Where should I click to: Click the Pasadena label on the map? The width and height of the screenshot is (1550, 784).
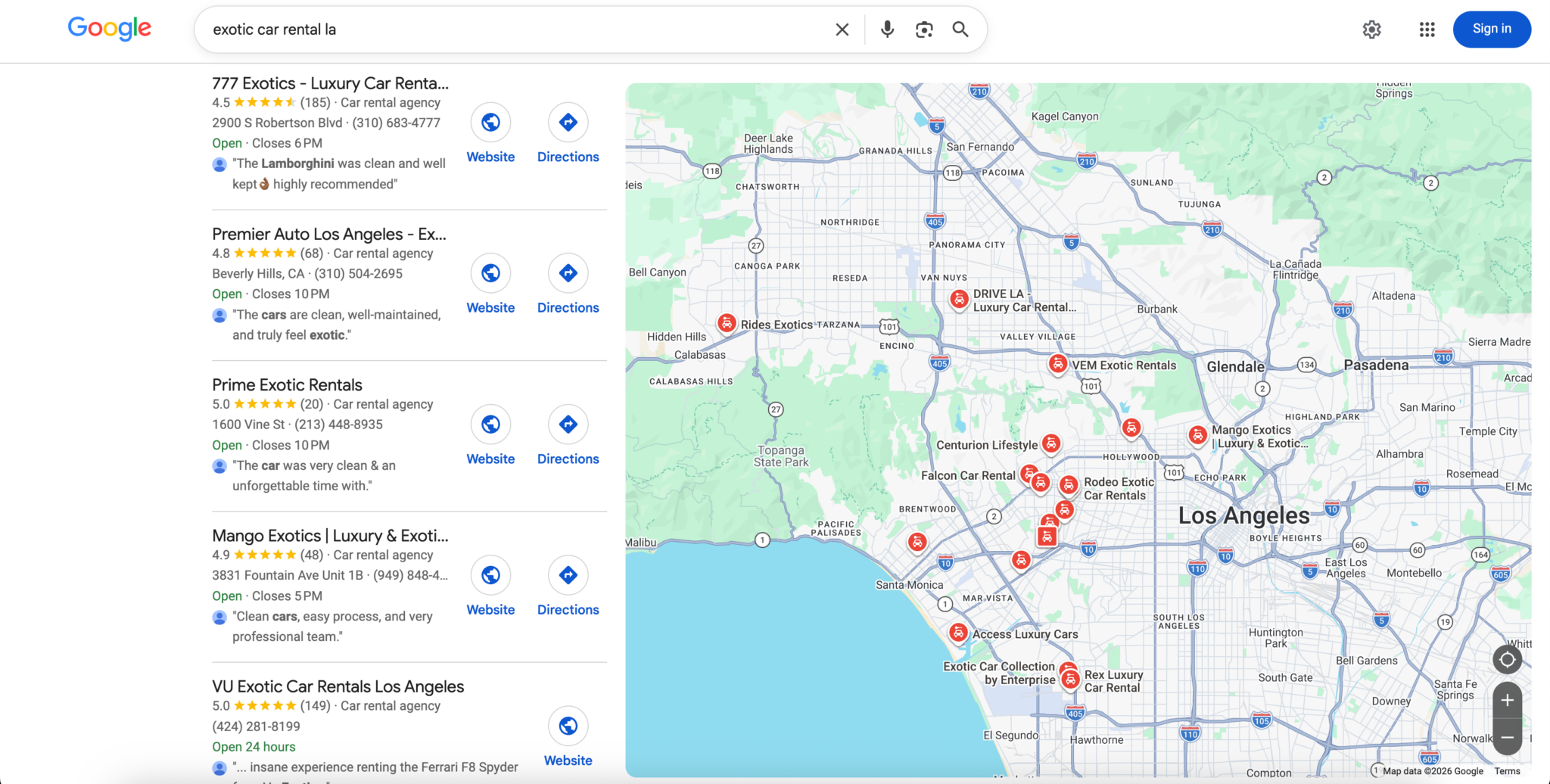(x=1376, y=365)
